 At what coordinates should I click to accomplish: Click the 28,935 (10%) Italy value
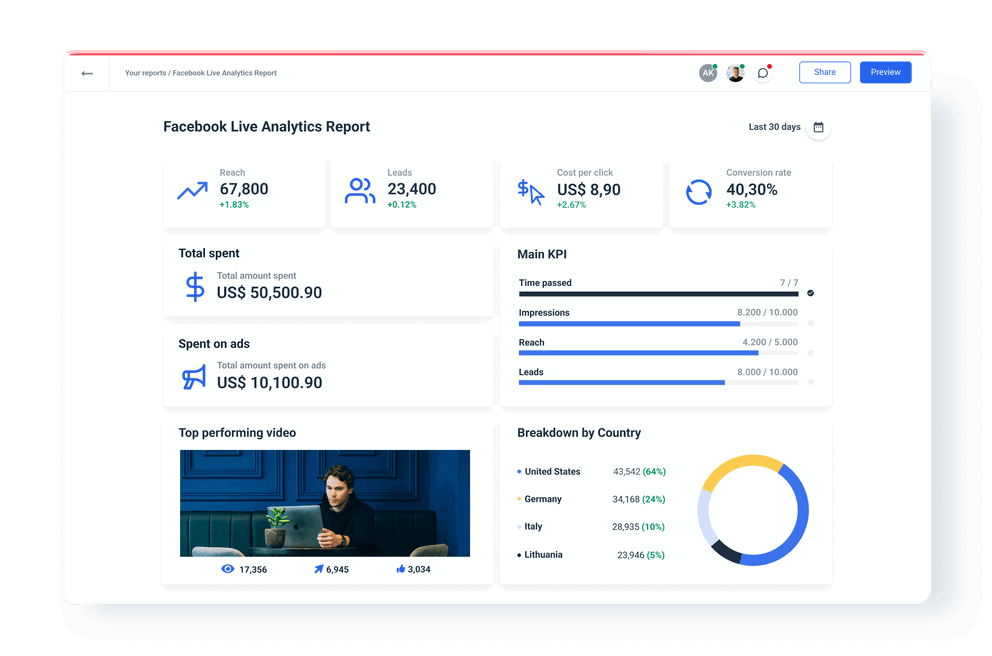coord(638,526)
